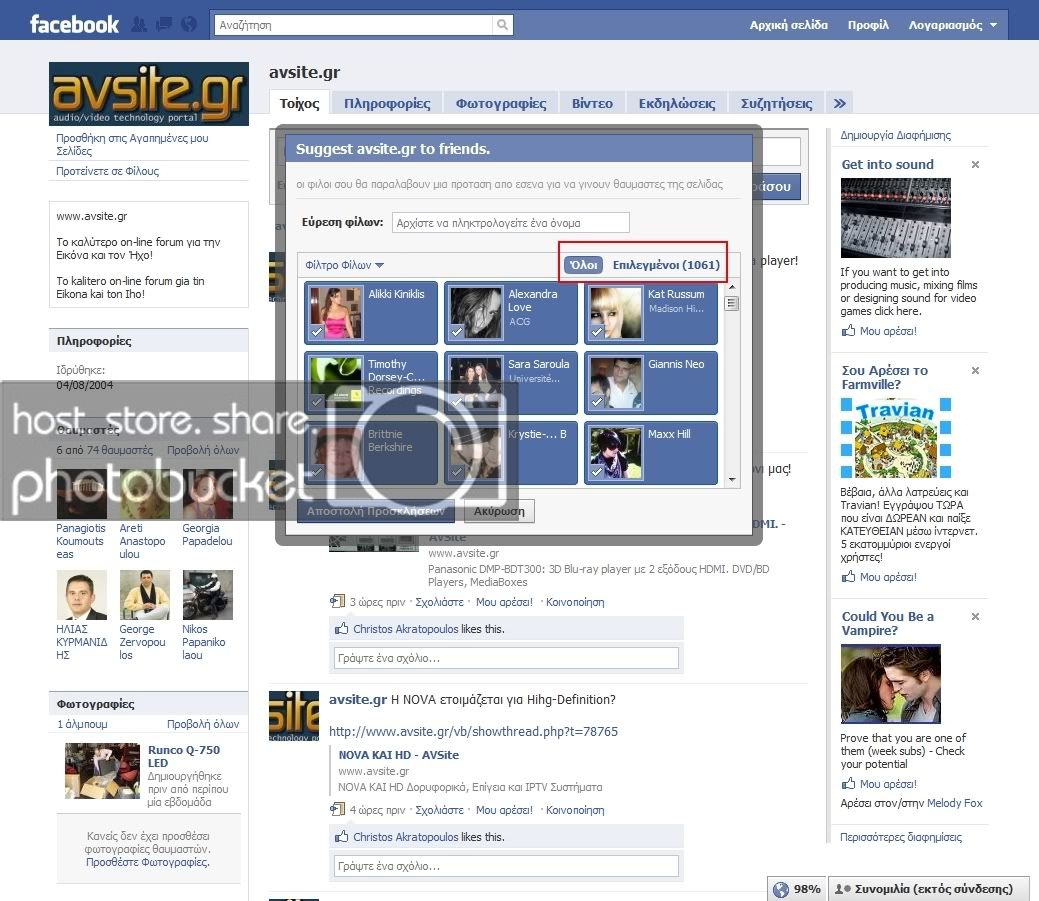The width and height of the screenshot is (1039, 901).
Task: Click Προβολή όλων for fans
Action: click(x=203, y=450)
